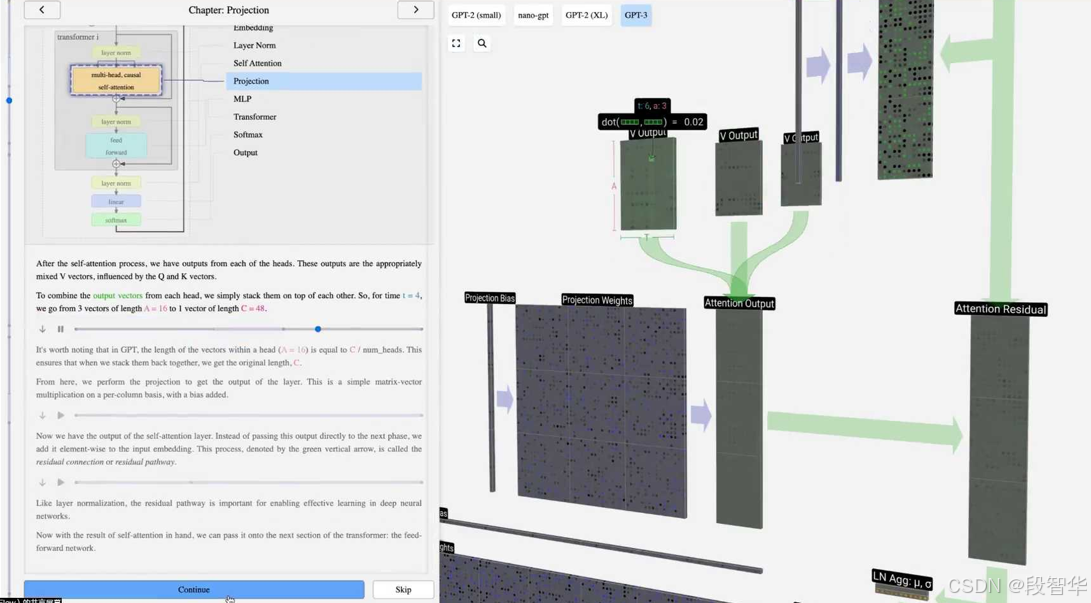Click the 't = 4' highlighted term

click(411, 296)
